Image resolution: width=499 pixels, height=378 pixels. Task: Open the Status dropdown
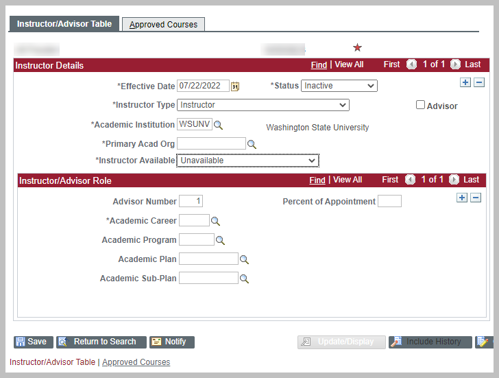click(x=339, y=86)
